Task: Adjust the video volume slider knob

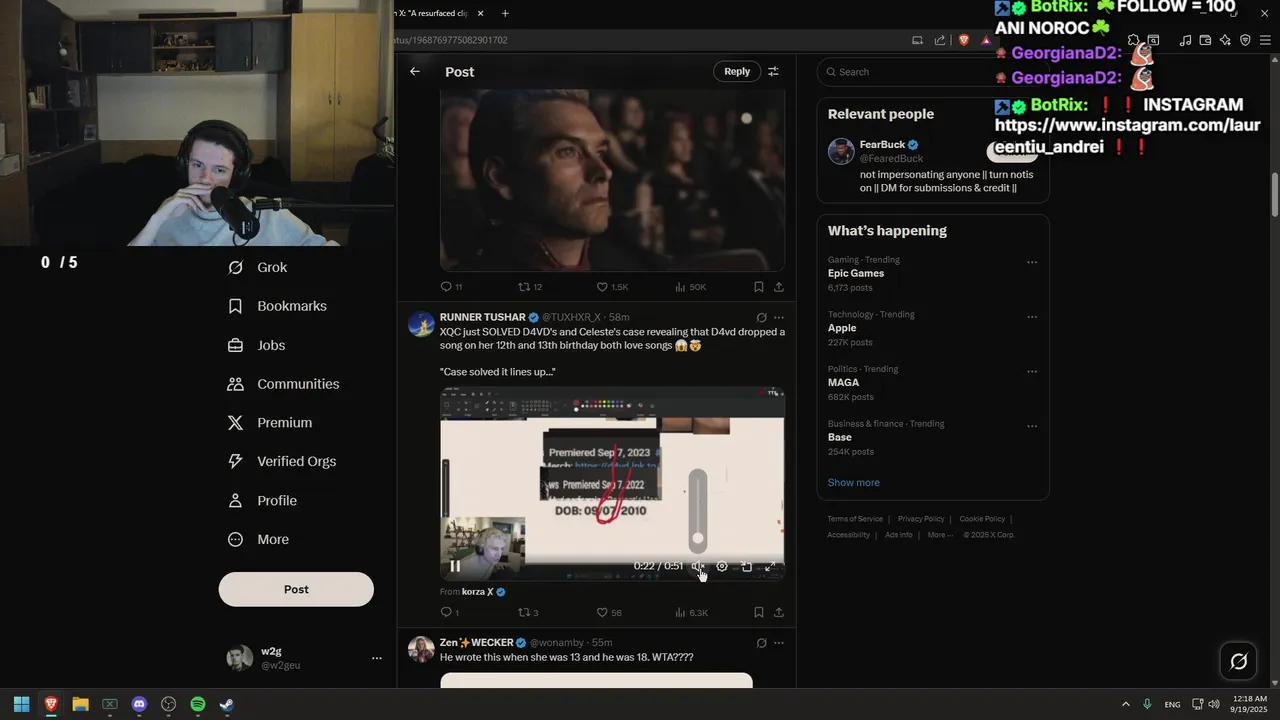Action: coord(698,538)
